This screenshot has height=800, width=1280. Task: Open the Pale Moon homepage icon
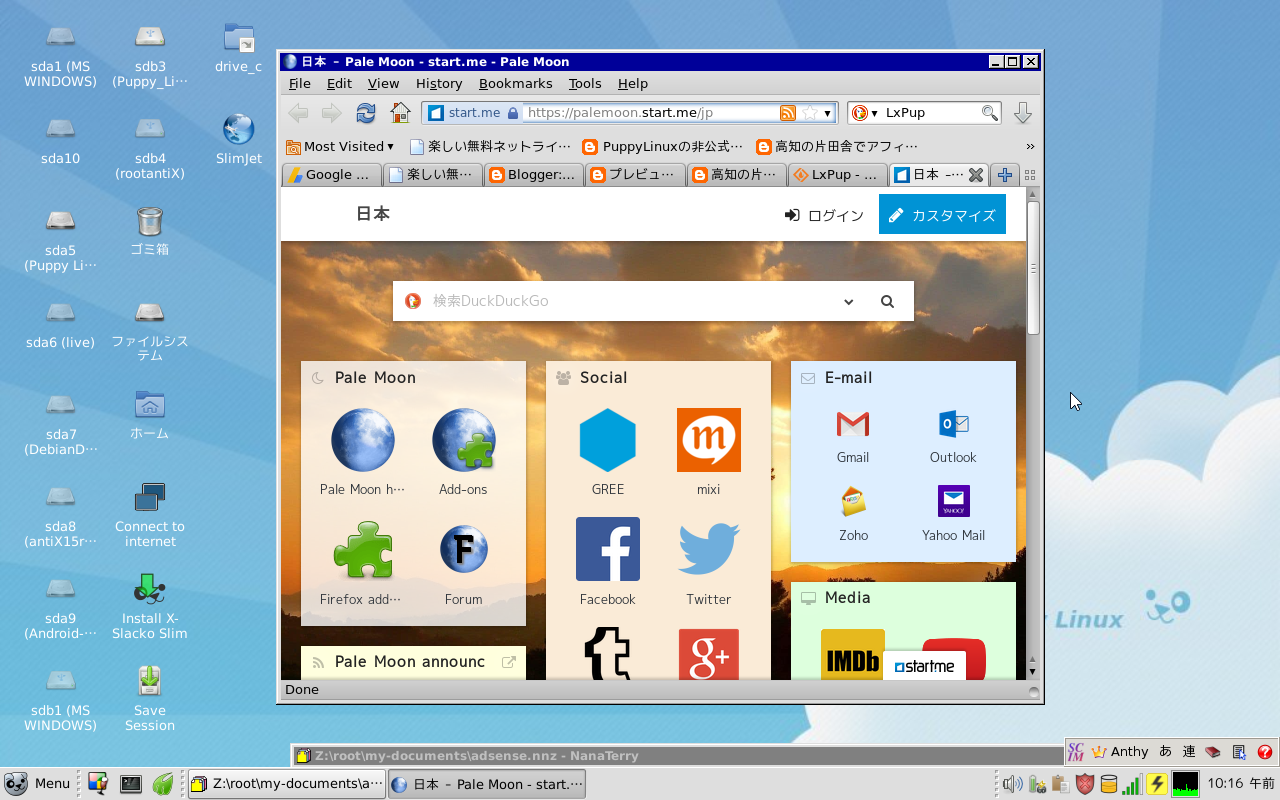[x=363, y=440]
